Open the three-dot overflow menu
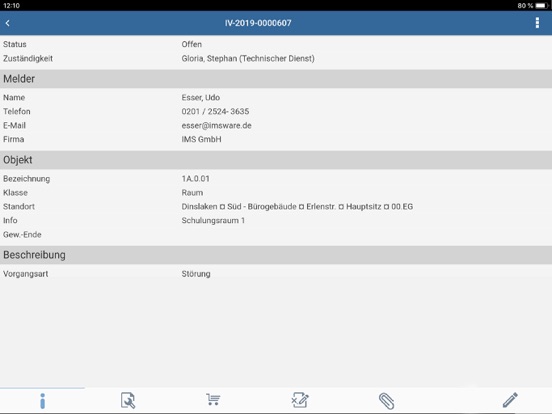The image size is (552, 414). click(537, 23)
